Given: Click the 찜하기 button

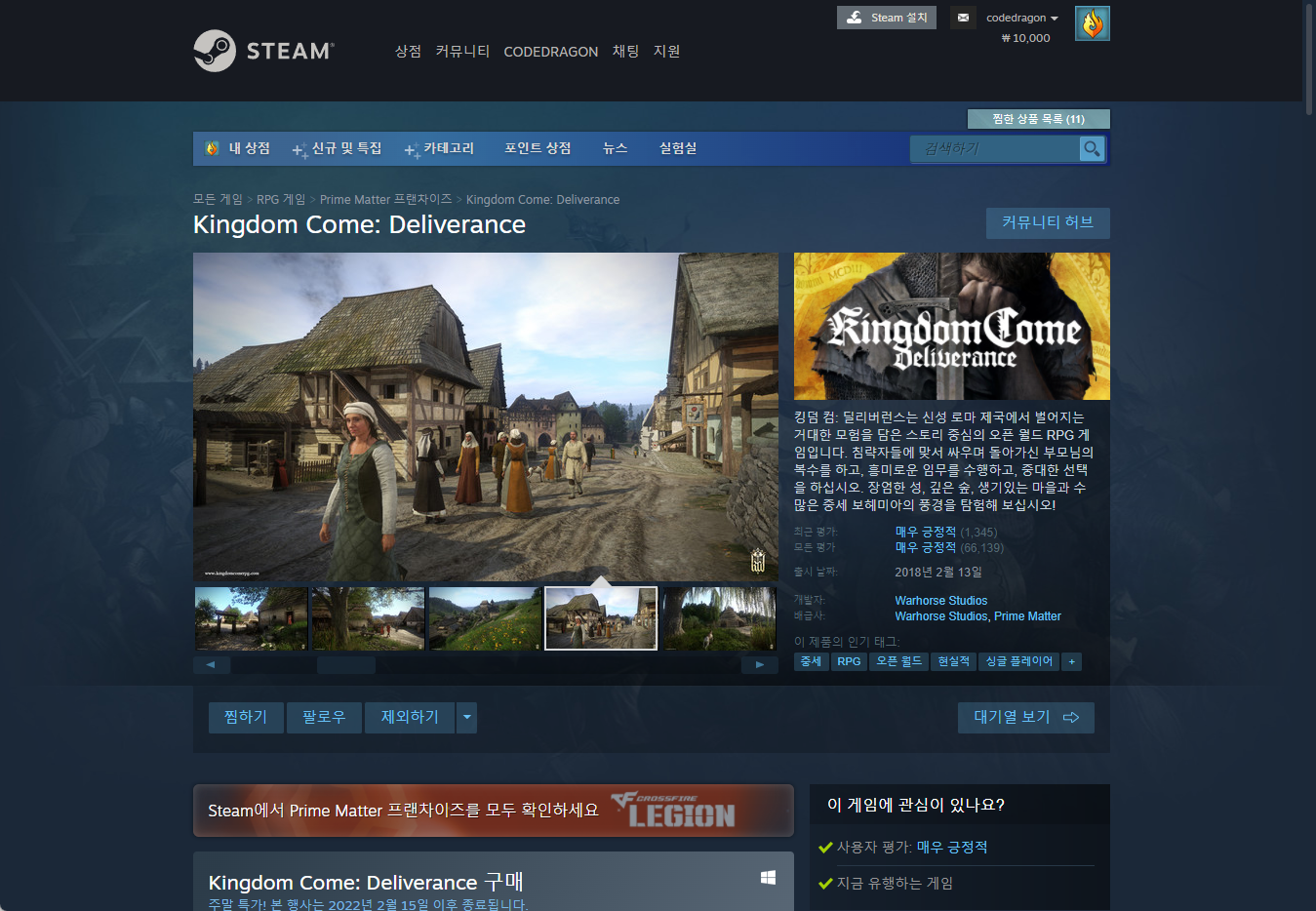Looking at the screenshot, I should [x=246, y=717].
